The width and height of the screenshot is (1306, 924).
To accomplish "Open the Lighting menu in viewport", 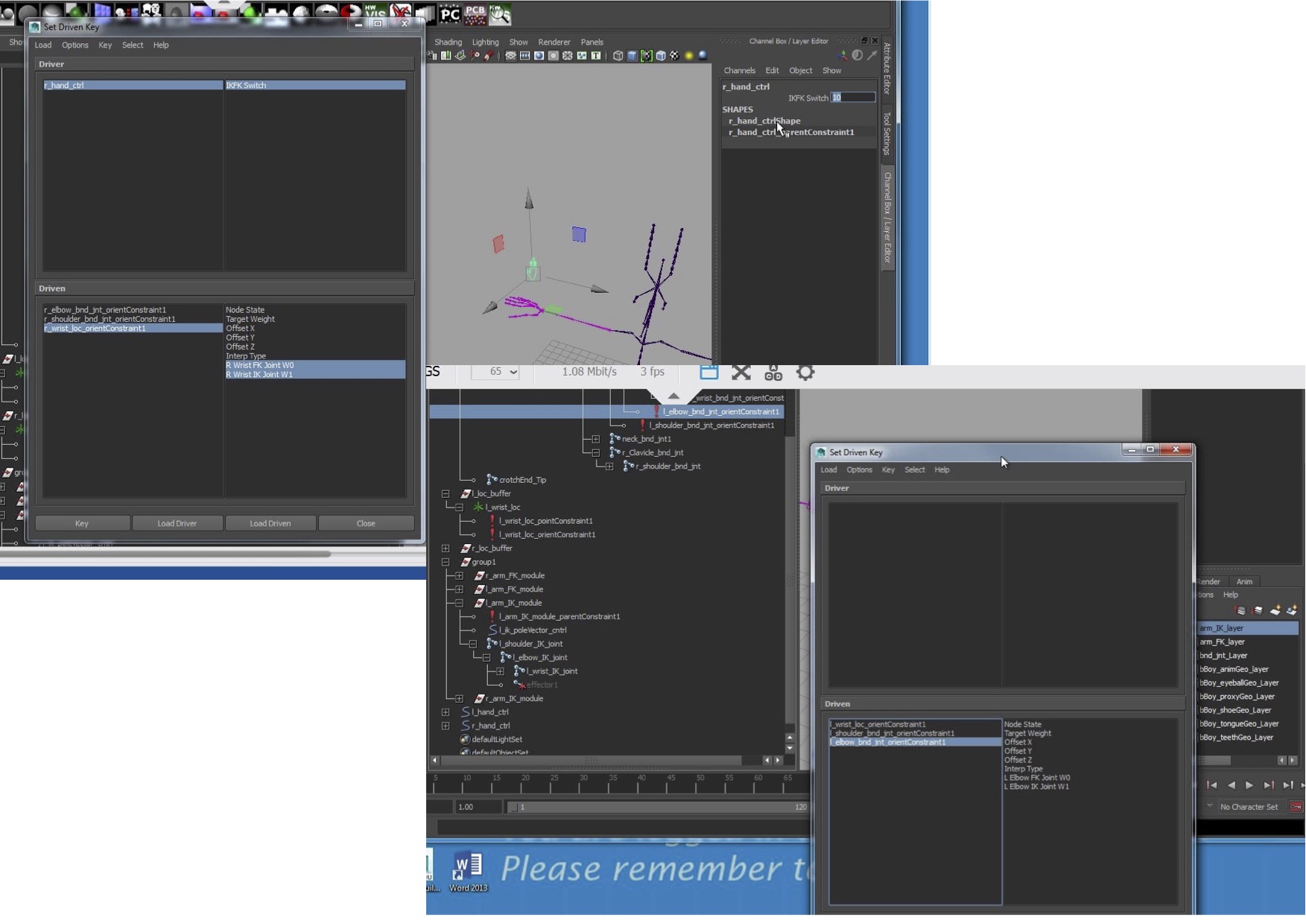I will pyautogui.click(x=485, y=42).
